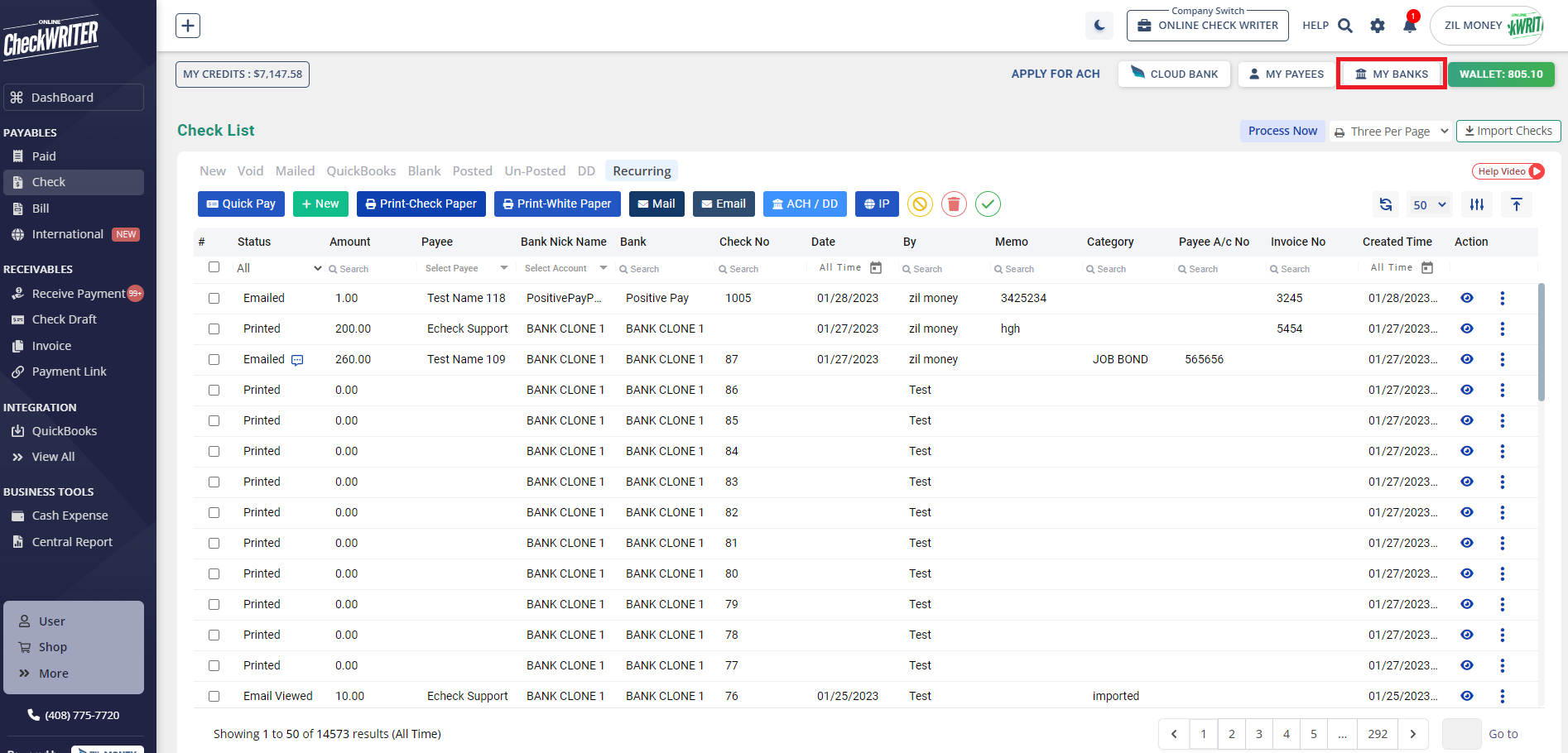
Task: Open the Select Payee dropdown
Action: [x=466, y=268]
